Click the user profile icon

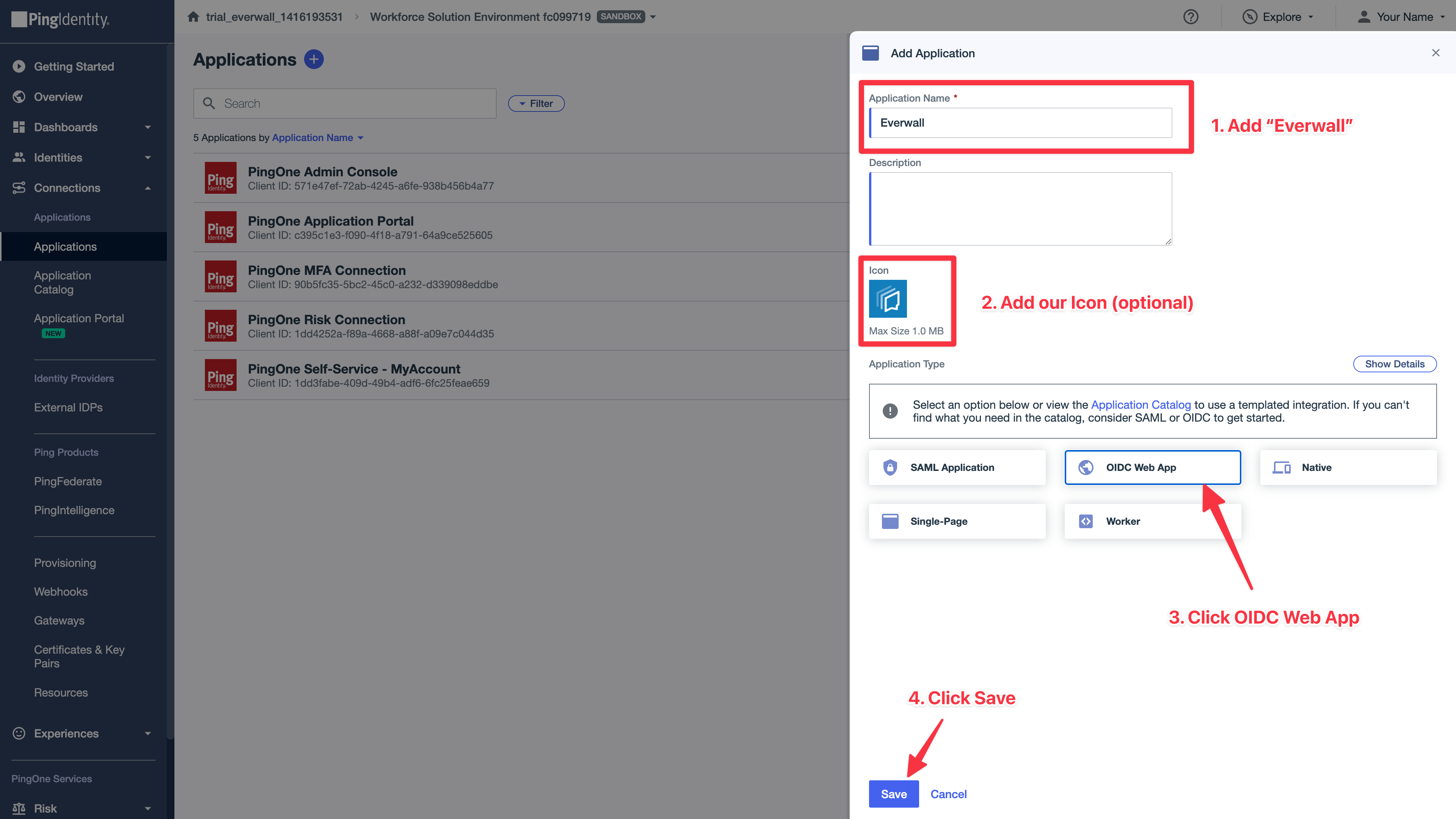[x=1364, y=16]
